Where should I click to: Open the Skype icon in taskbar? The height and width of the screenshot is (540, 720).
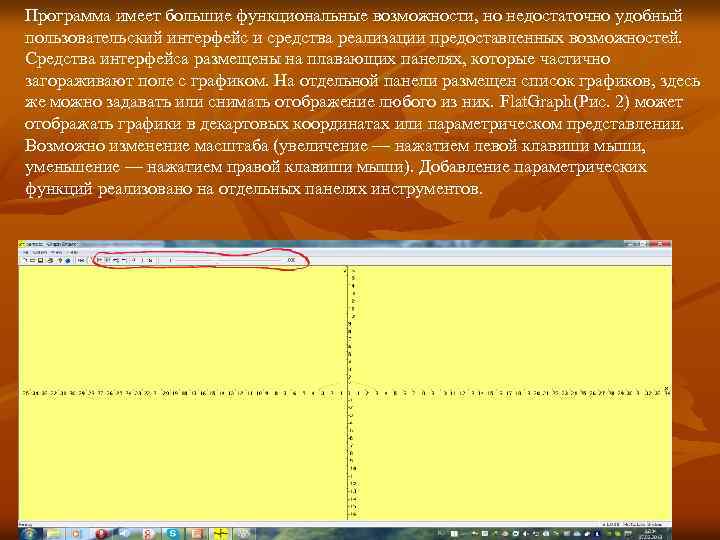pos(173,534)
